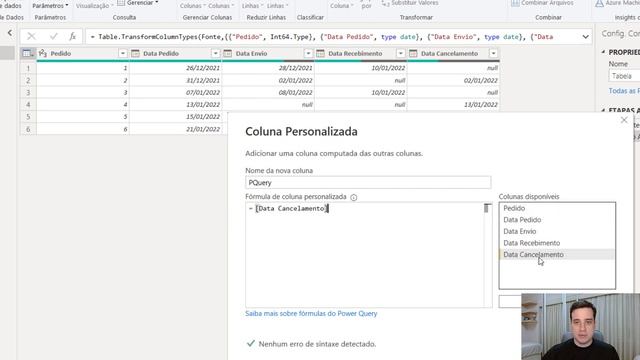Select row number 4 header
The image size is (640, 360).
coord(28,104)
